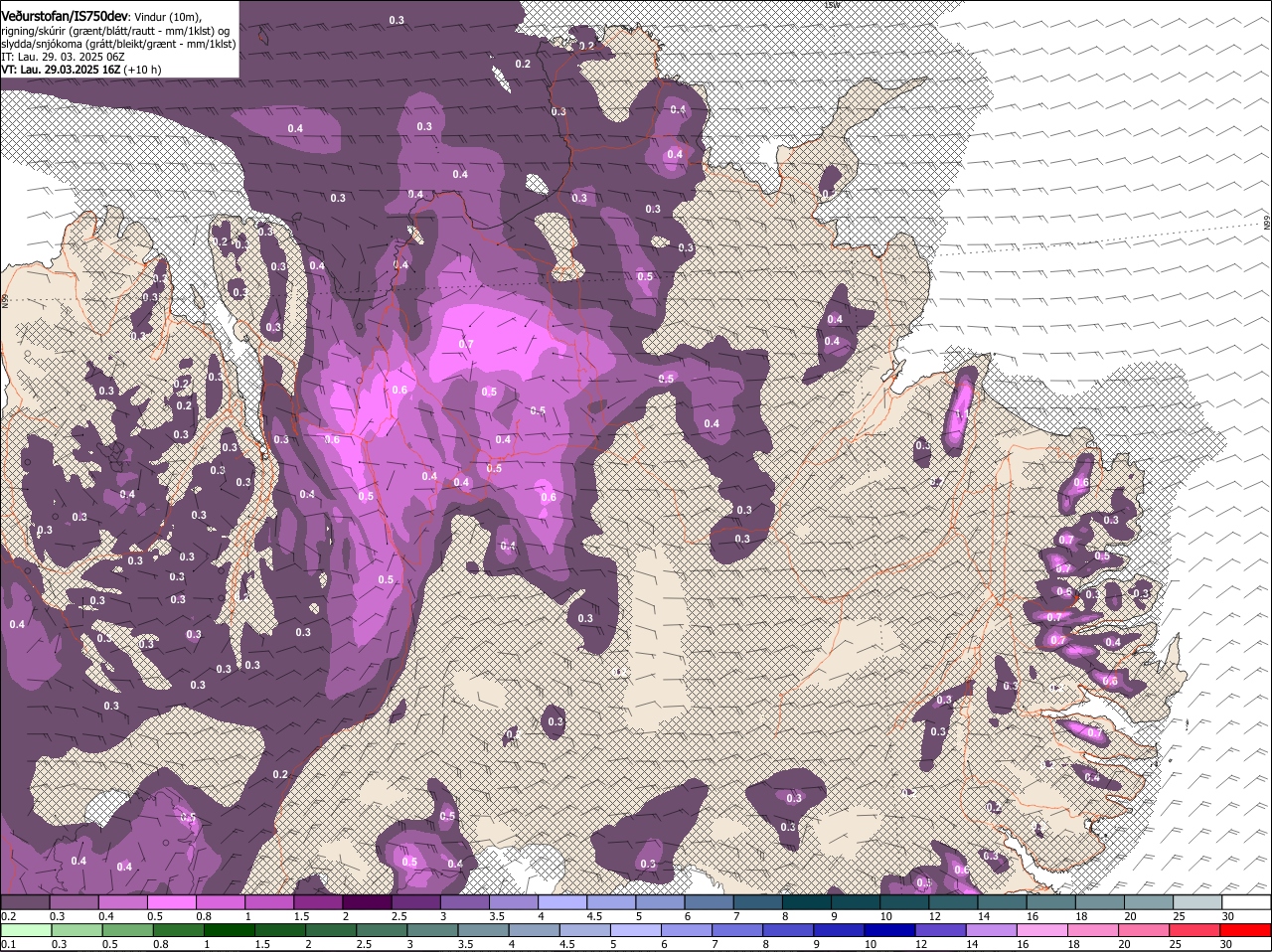The height and width of the screenshot is (952, 1272).
Task: Click the '1.1' precipitation value on the map
Action: pyautogui.click(x=961, y=413)
